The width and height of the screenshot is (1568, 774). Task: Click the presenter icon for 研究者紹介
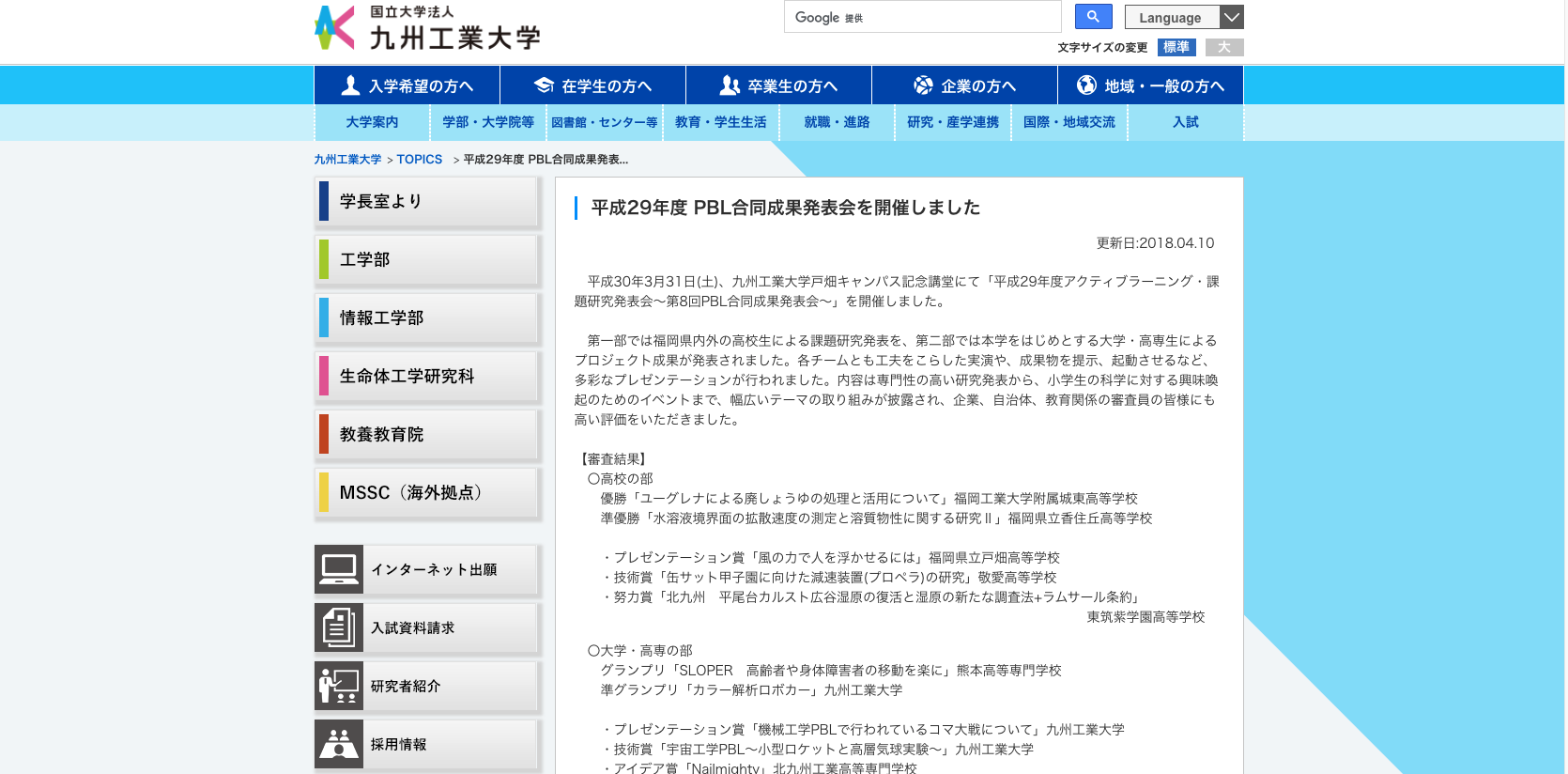coord(339,686)
